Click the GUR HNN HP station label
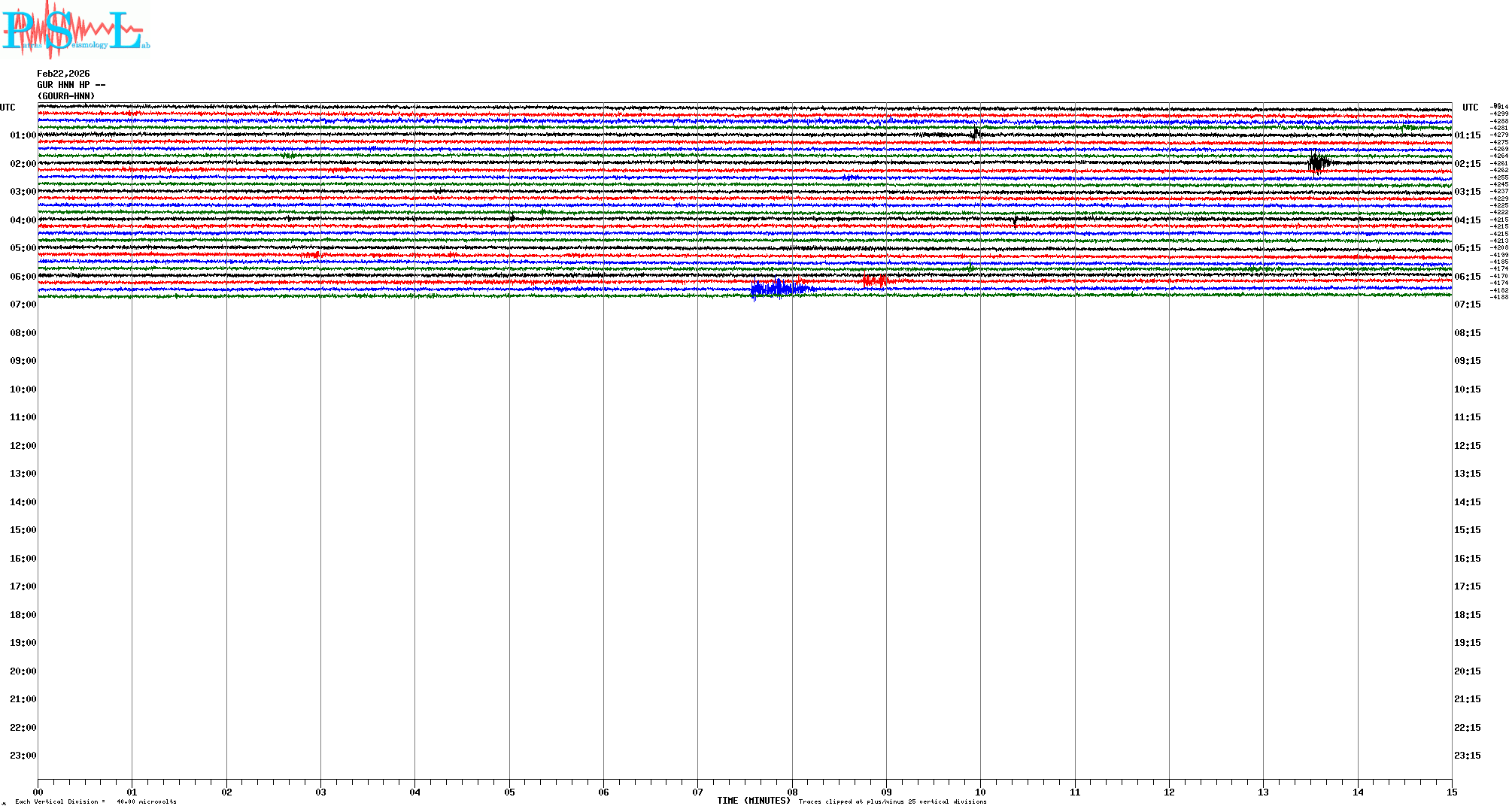The height and width of the screenshot is (812, 1512). (71, 85)
